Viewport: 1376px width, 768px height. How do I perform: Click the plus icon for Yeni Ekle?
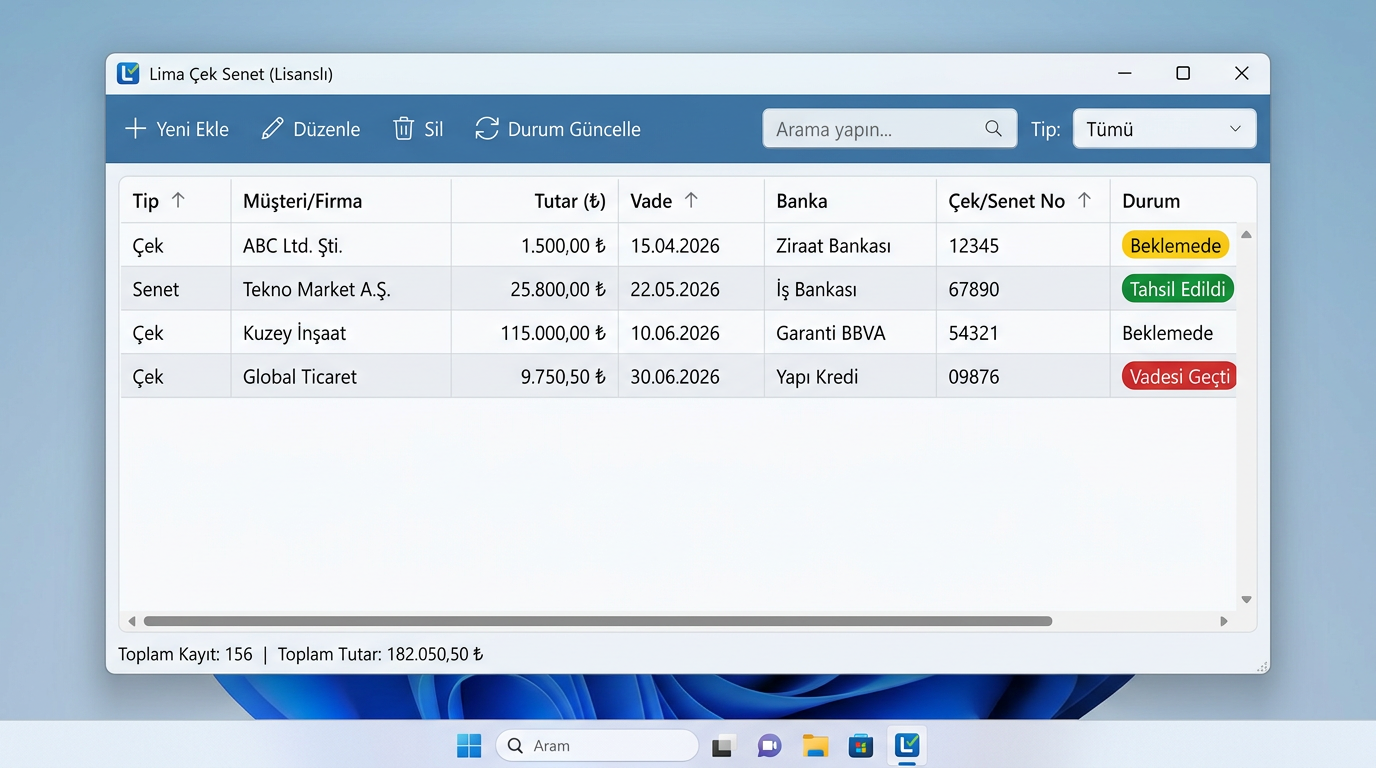tap(135, 129)
